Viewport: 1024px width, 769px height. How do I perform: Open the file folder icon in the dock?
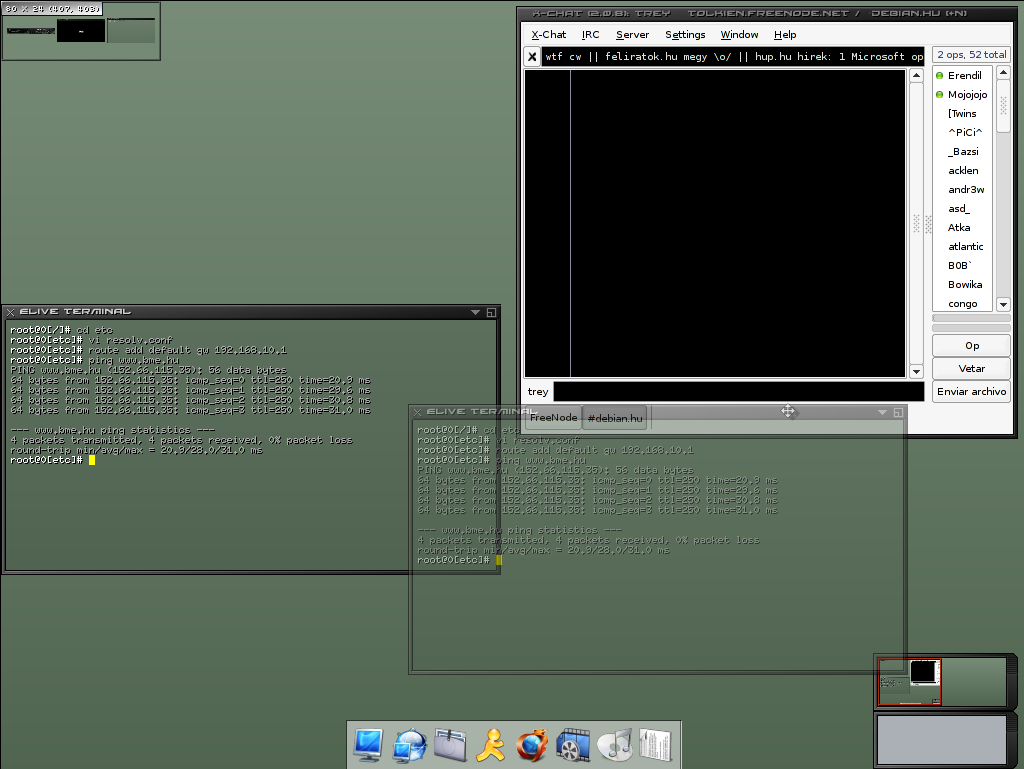tap(450, 745)
